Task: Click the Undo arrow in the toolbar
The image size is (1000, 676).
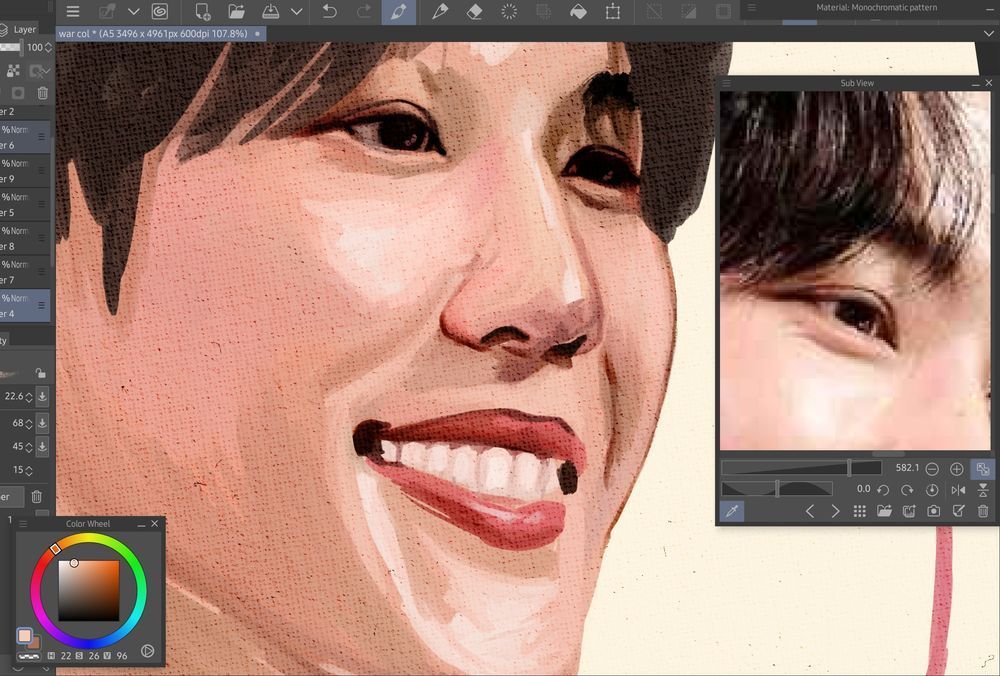Action: (330, 12)
